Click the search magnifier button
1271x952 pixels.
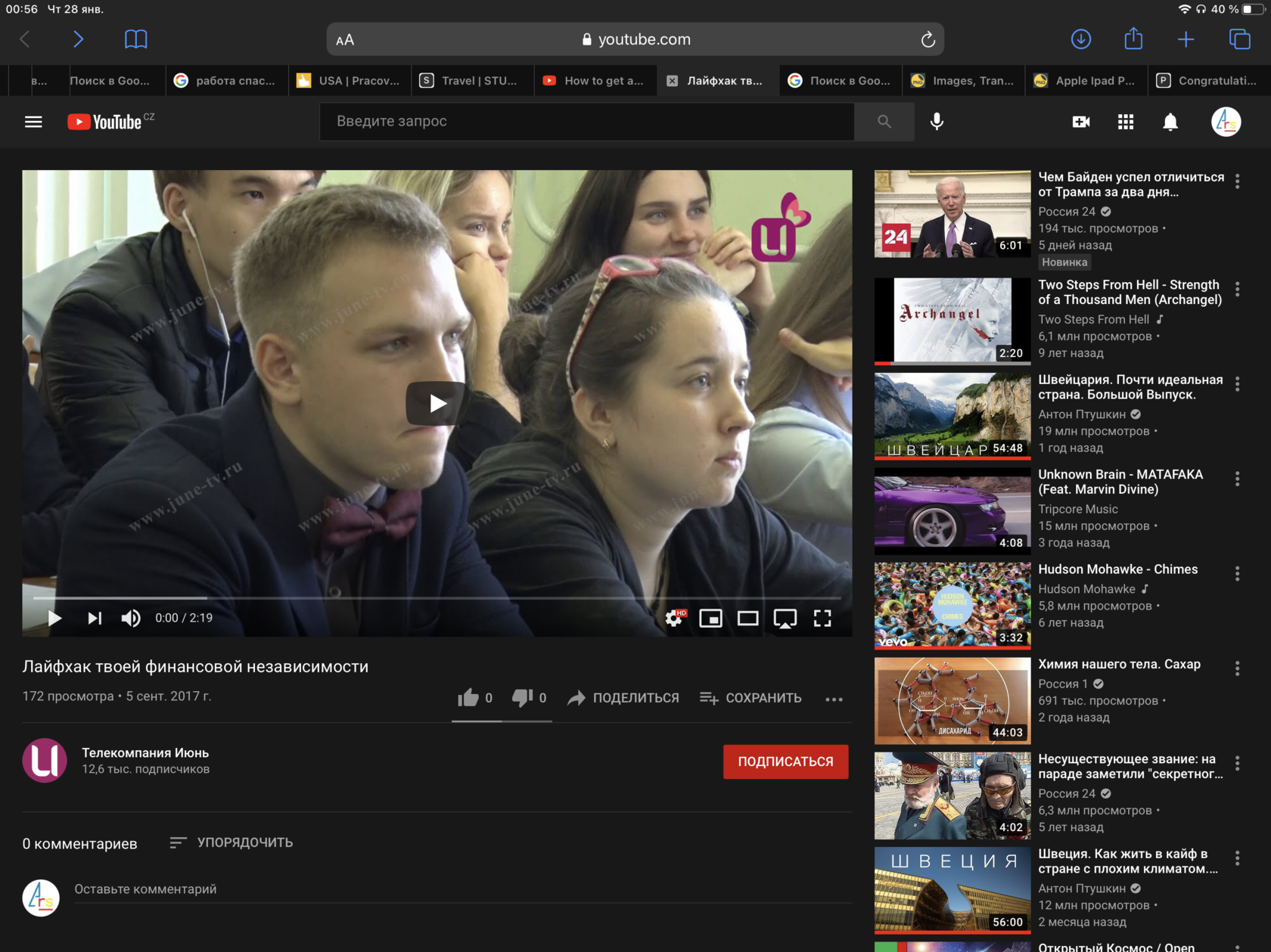coord(884,121)
